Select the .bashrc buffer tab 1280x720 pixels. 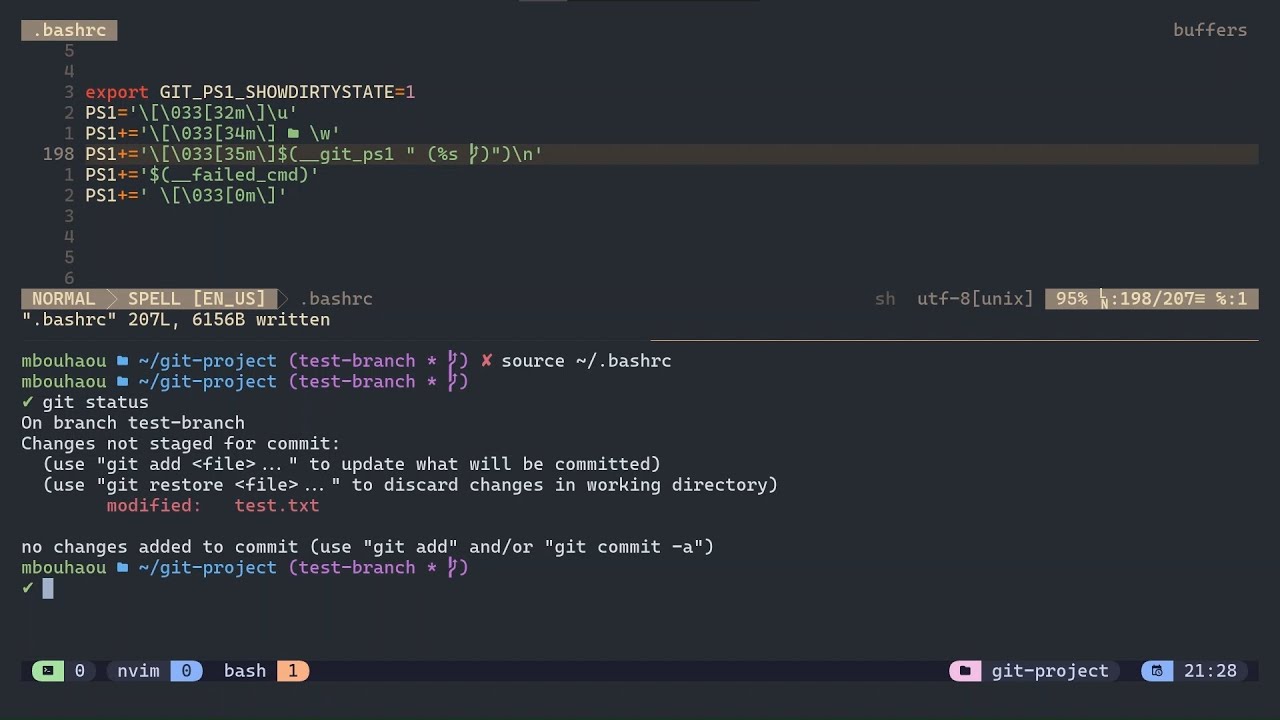click(69, 30)
